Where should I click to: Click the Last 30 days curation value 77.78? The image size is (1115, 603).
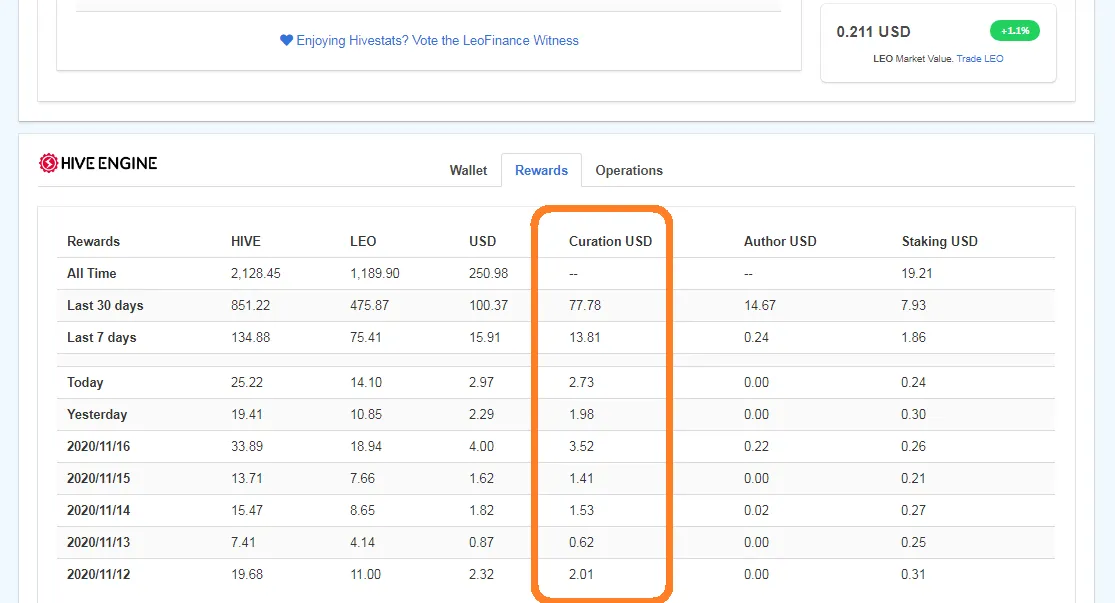coord(585,305)
